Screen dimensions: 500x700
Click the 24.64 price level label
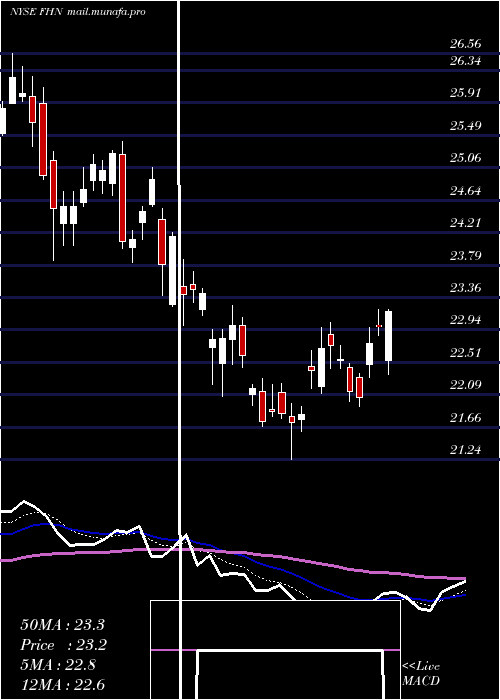pyautogui.click(x=466, y=191)
